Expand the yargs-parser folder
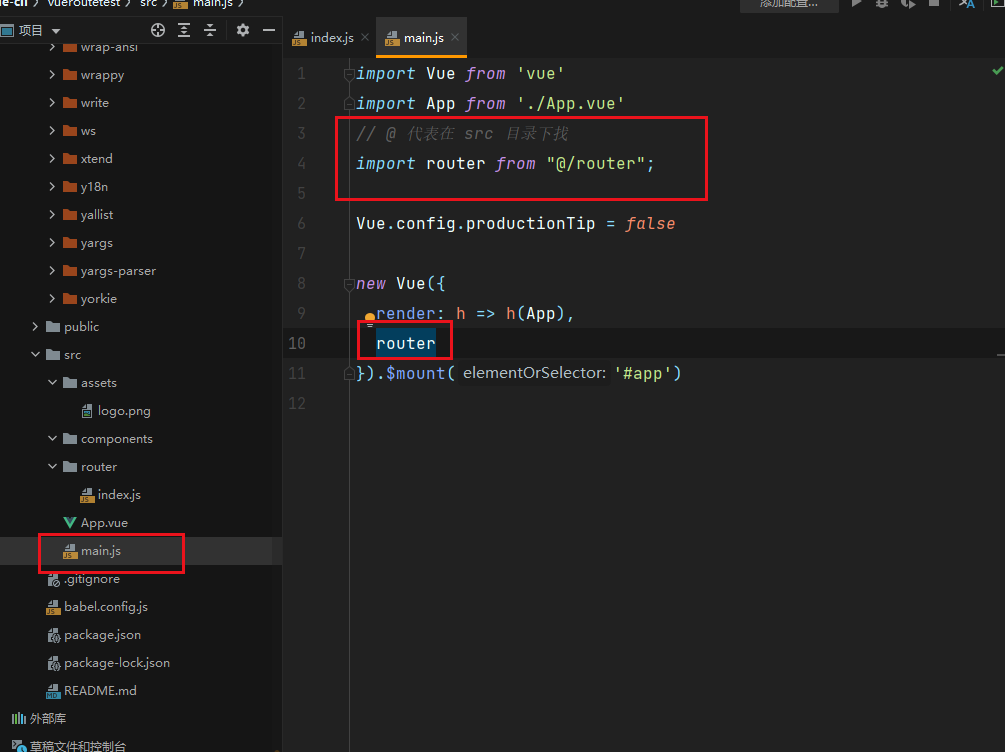 [x=53, y=271]
